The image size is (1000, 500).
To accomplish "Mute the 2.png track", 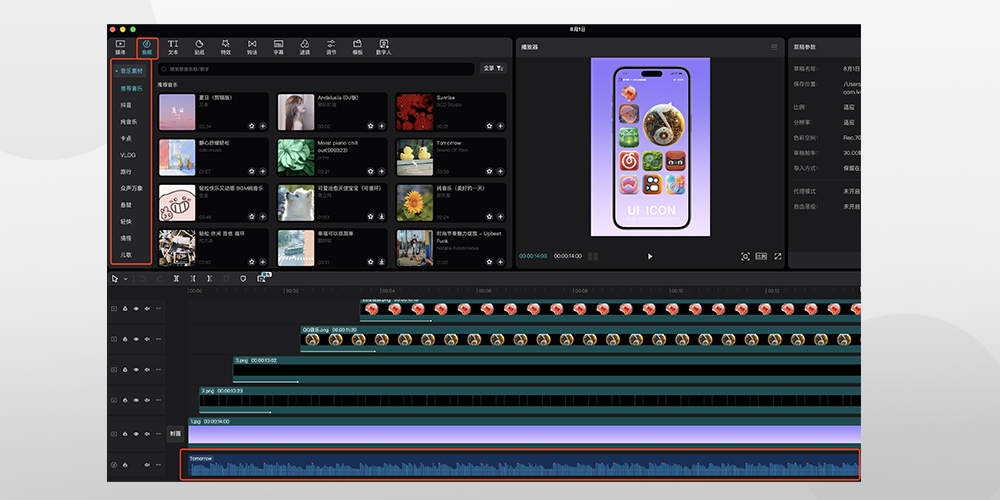I will point(147,401).
